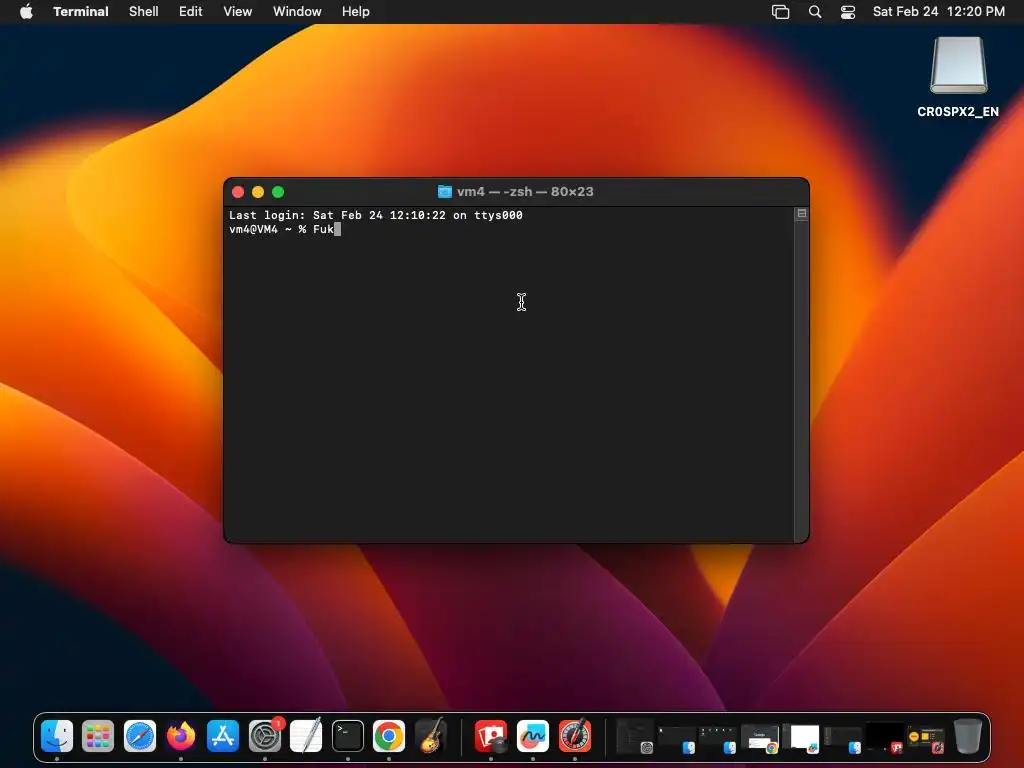Close the Terminal window
Screen dimensions: 1024x768
tap(238, 191)
